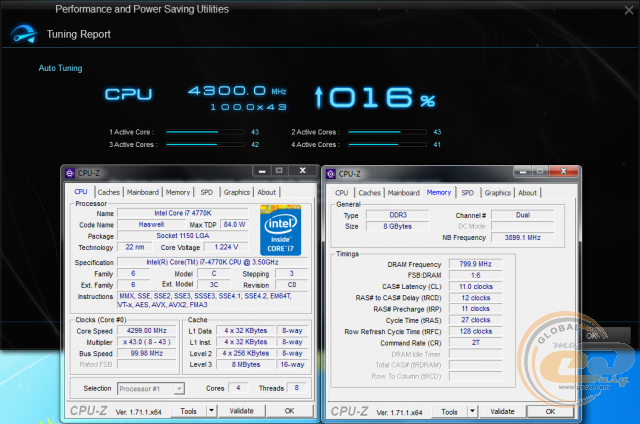Click the Cycle Time tRAS value 27 clocks
This screenshot has width=640, height=424.
point(476,320)
